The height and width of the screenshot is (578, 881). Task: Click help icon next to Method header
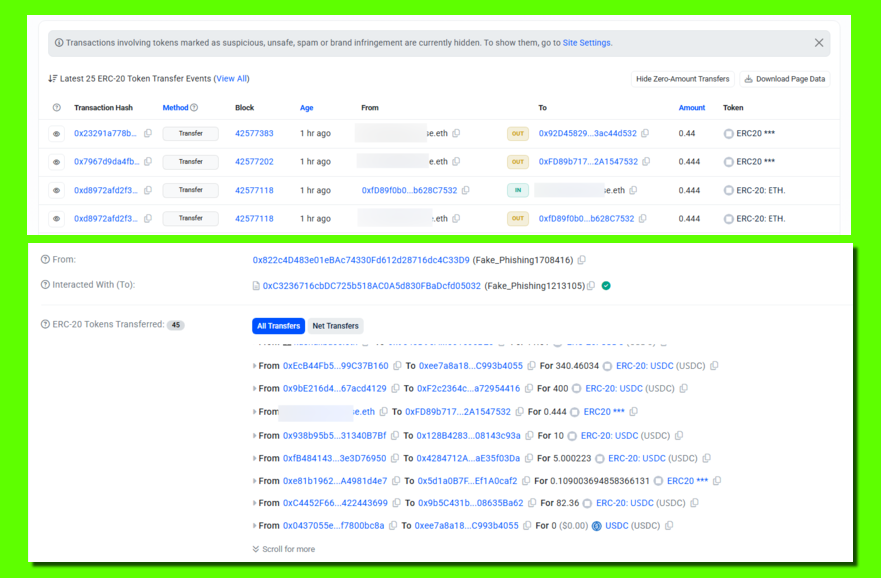(x=194, y=108)
